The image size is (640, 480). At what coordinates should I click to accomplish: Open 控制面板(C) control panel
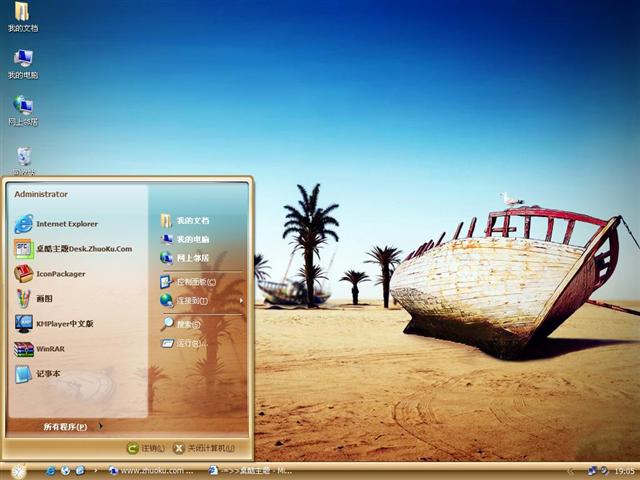[x=188, y=282]
